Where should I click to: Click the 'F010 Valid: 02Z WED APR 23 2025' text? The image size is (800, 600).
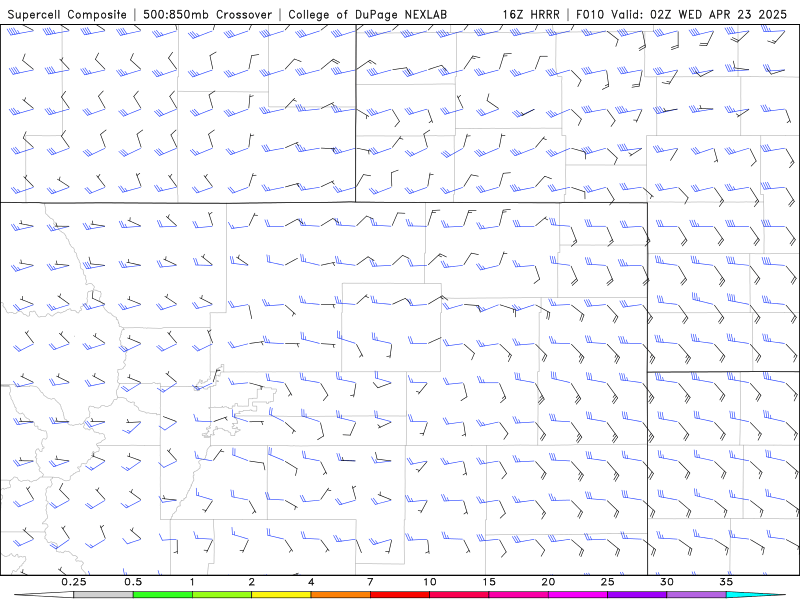click(681, 14)
